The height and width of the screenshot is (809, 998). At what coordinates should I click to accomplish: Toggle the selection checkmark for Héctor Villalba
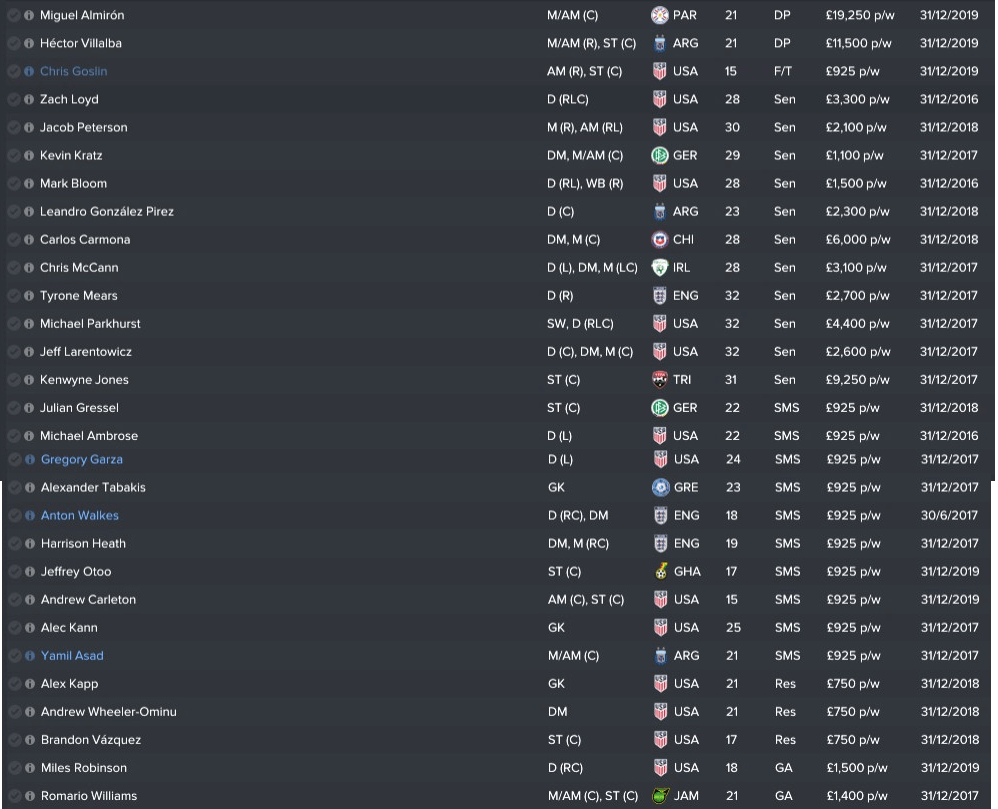pos(13,43)
